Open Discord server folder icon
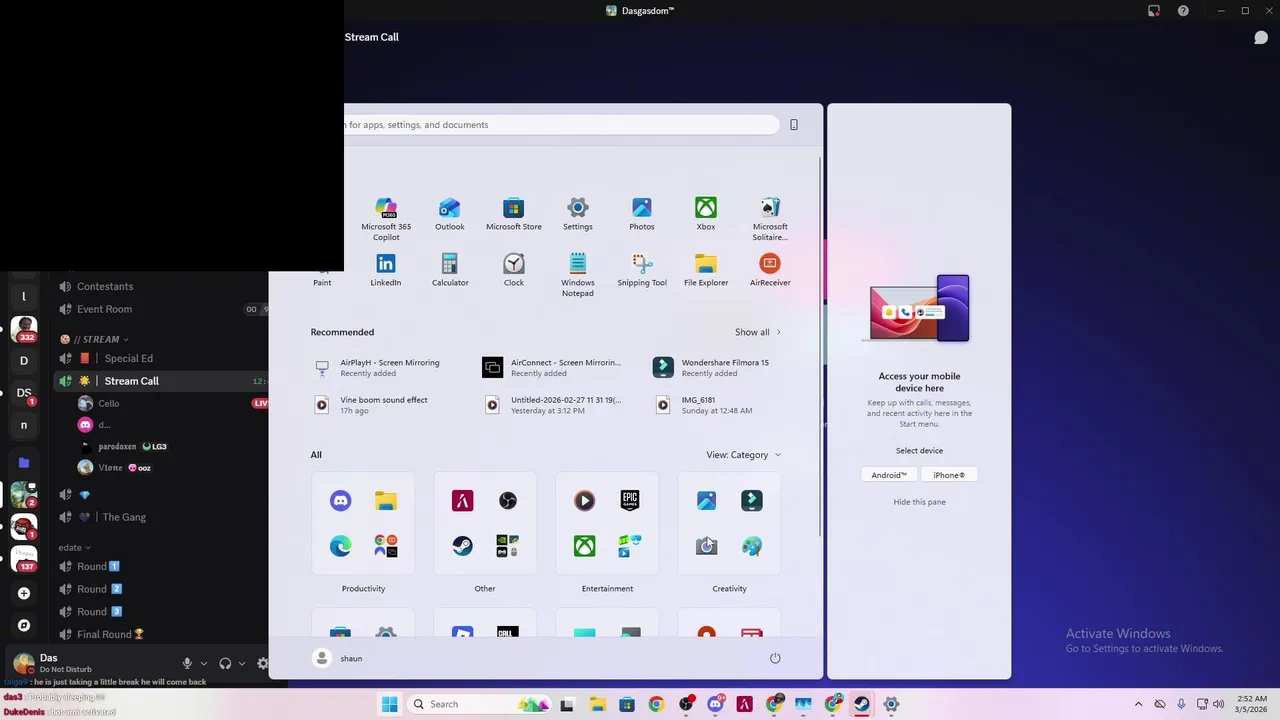This screenshot has width=1280, height=720. (x=24, y=462)
